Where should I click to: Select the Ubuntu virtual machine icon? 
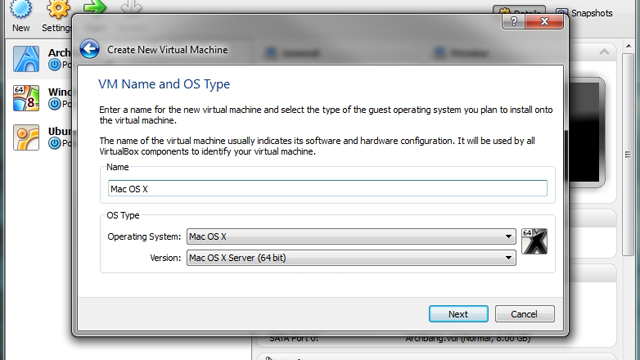pyautogui.click(x=26, y=138)
